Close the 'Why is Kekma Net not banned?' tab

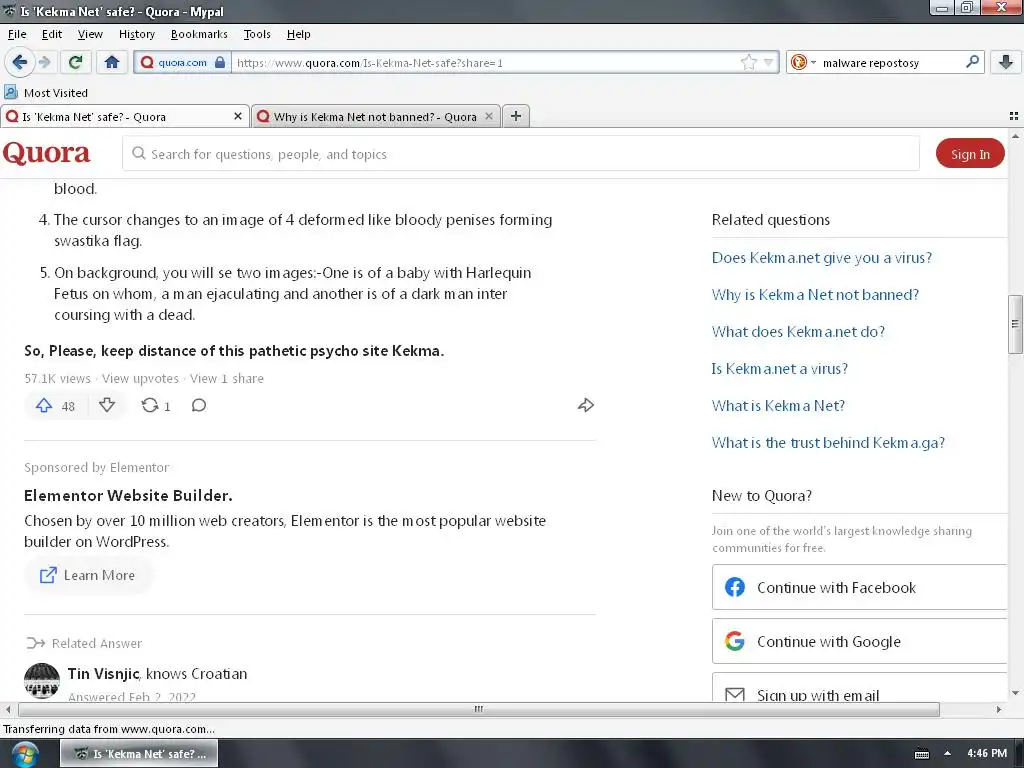coord(488,116)
